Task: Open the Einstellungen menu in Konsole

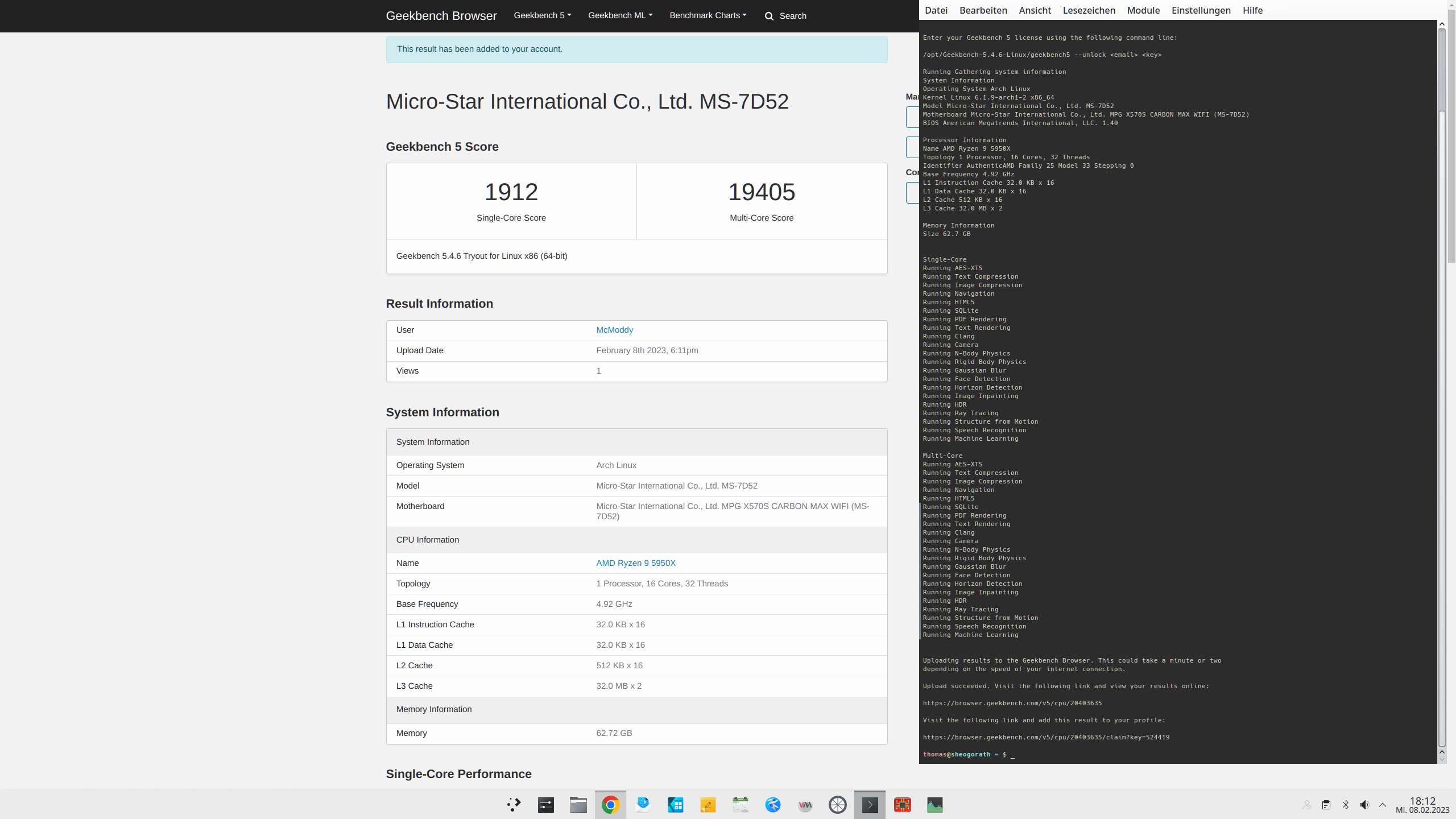Action: [x=1201, y=10]
